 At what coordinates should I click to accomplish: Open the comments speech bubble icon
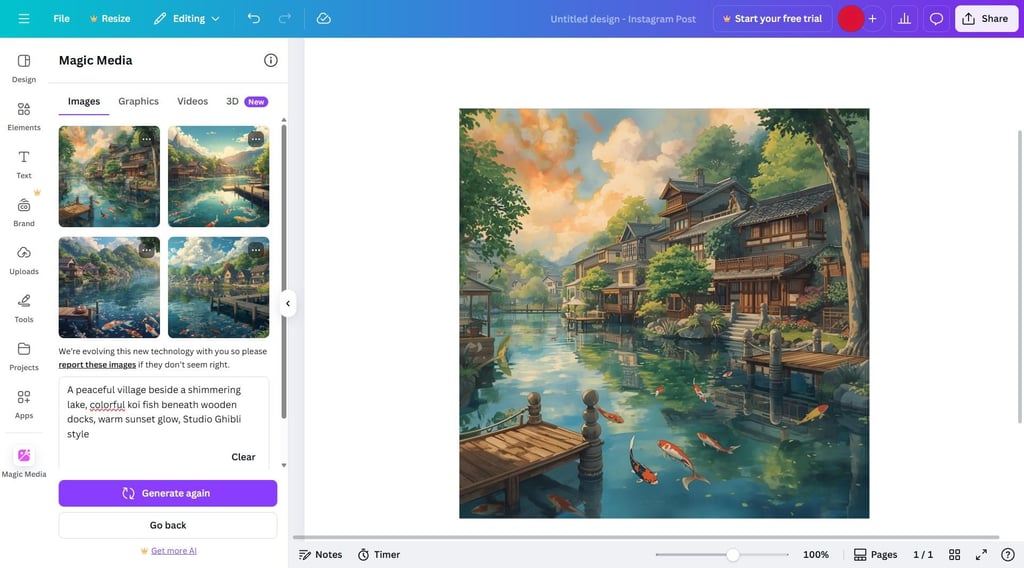pyautogui.click(x=936, y=18)
